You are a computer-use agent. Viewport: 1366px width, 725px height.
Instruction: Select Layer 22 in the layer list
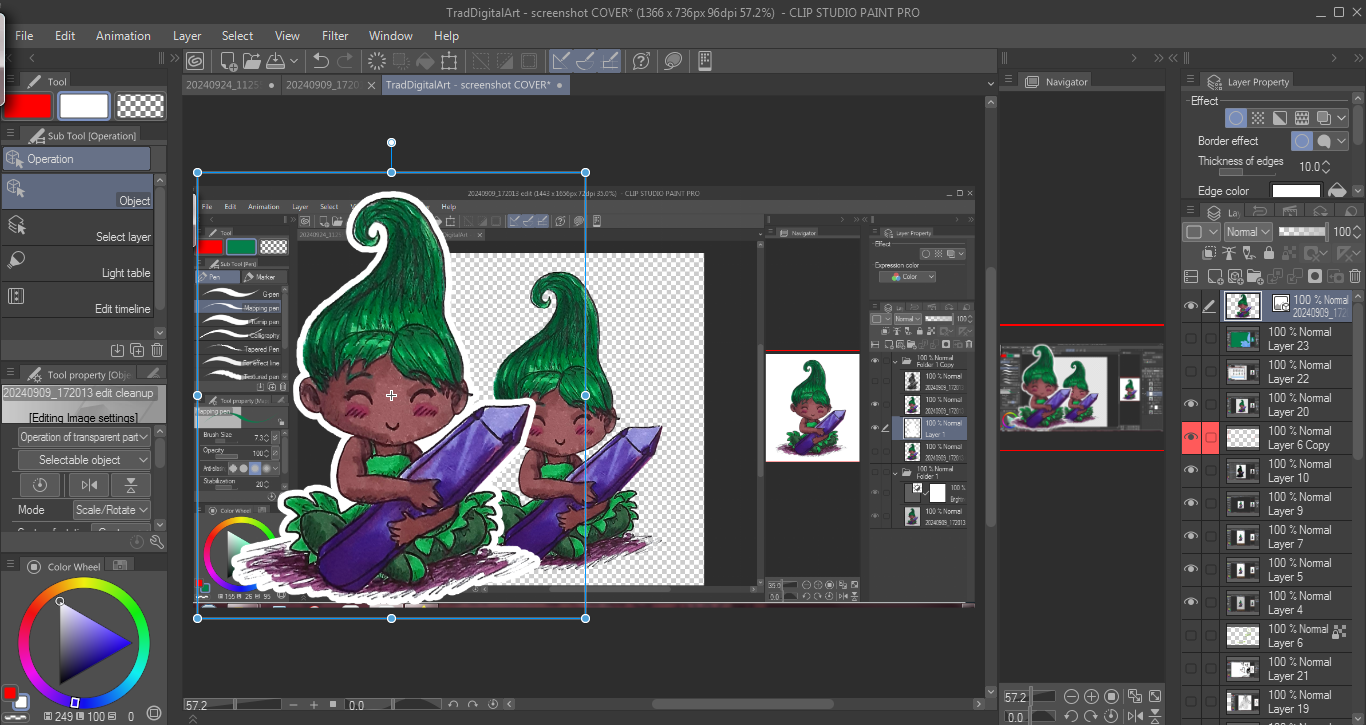[x=1287, y=372]
